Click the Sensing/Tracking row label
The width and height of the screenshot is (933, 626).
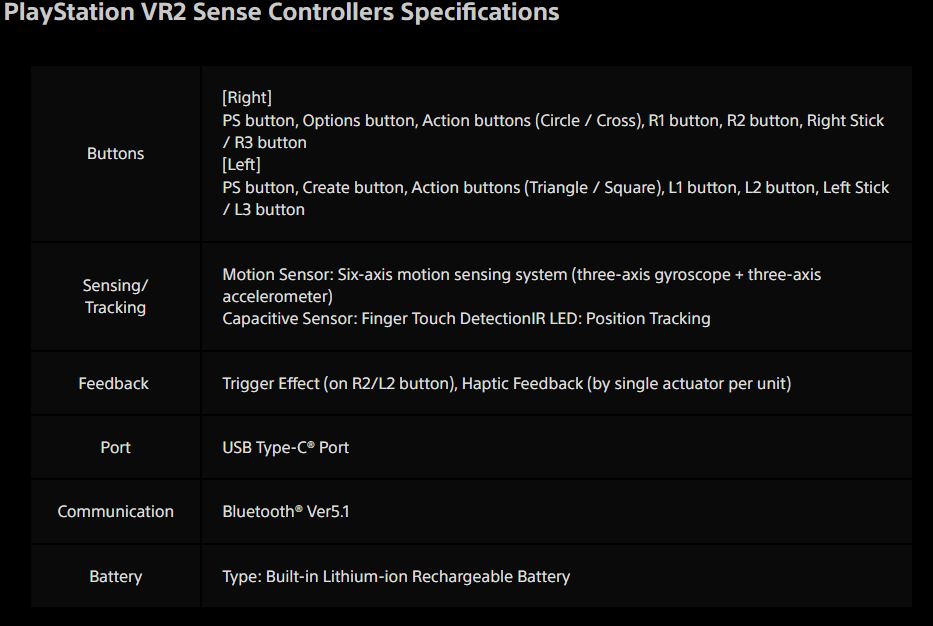pyautogui.click(x=115, y=296)
